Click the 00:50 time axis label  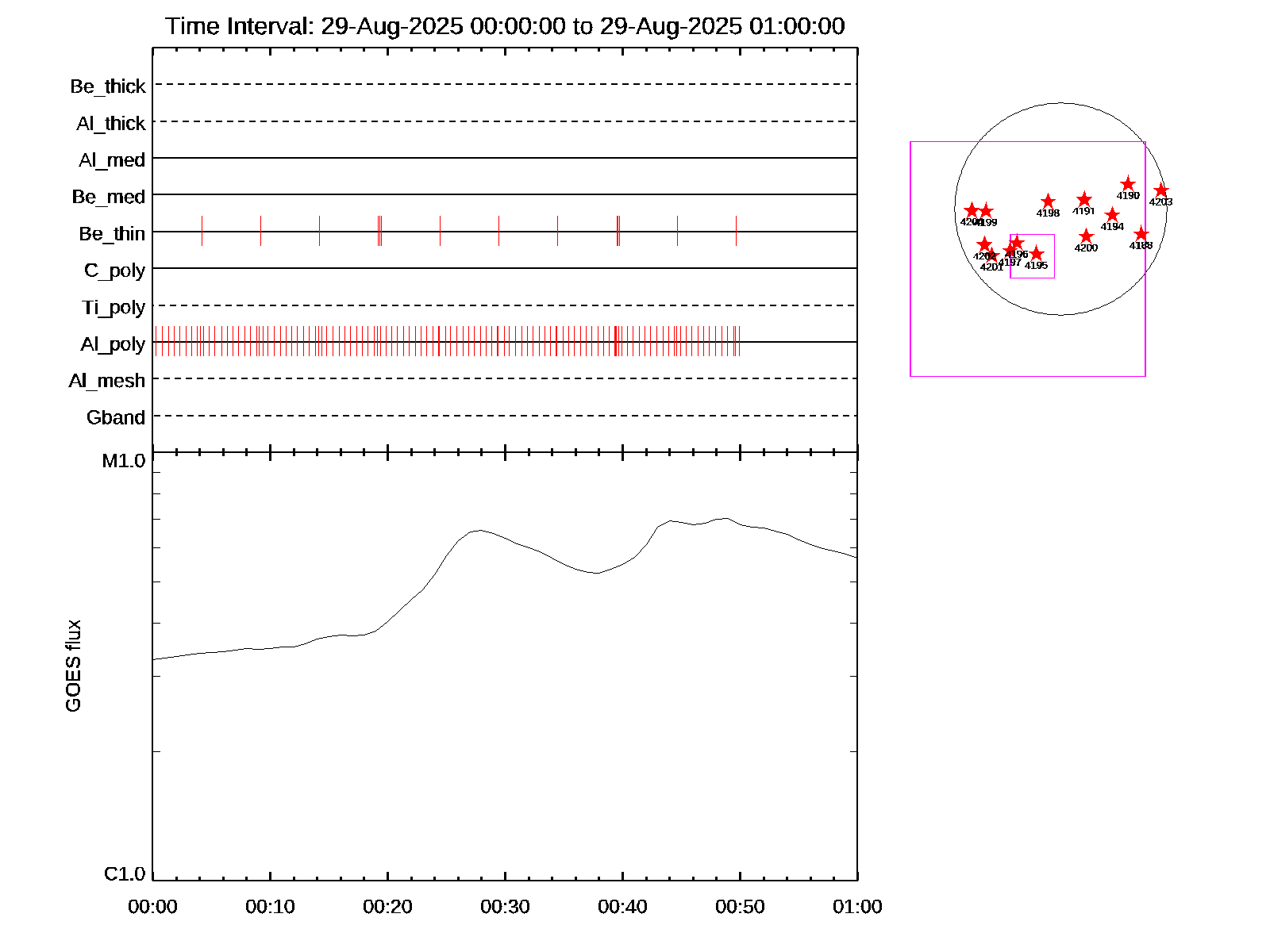point(740,907)
